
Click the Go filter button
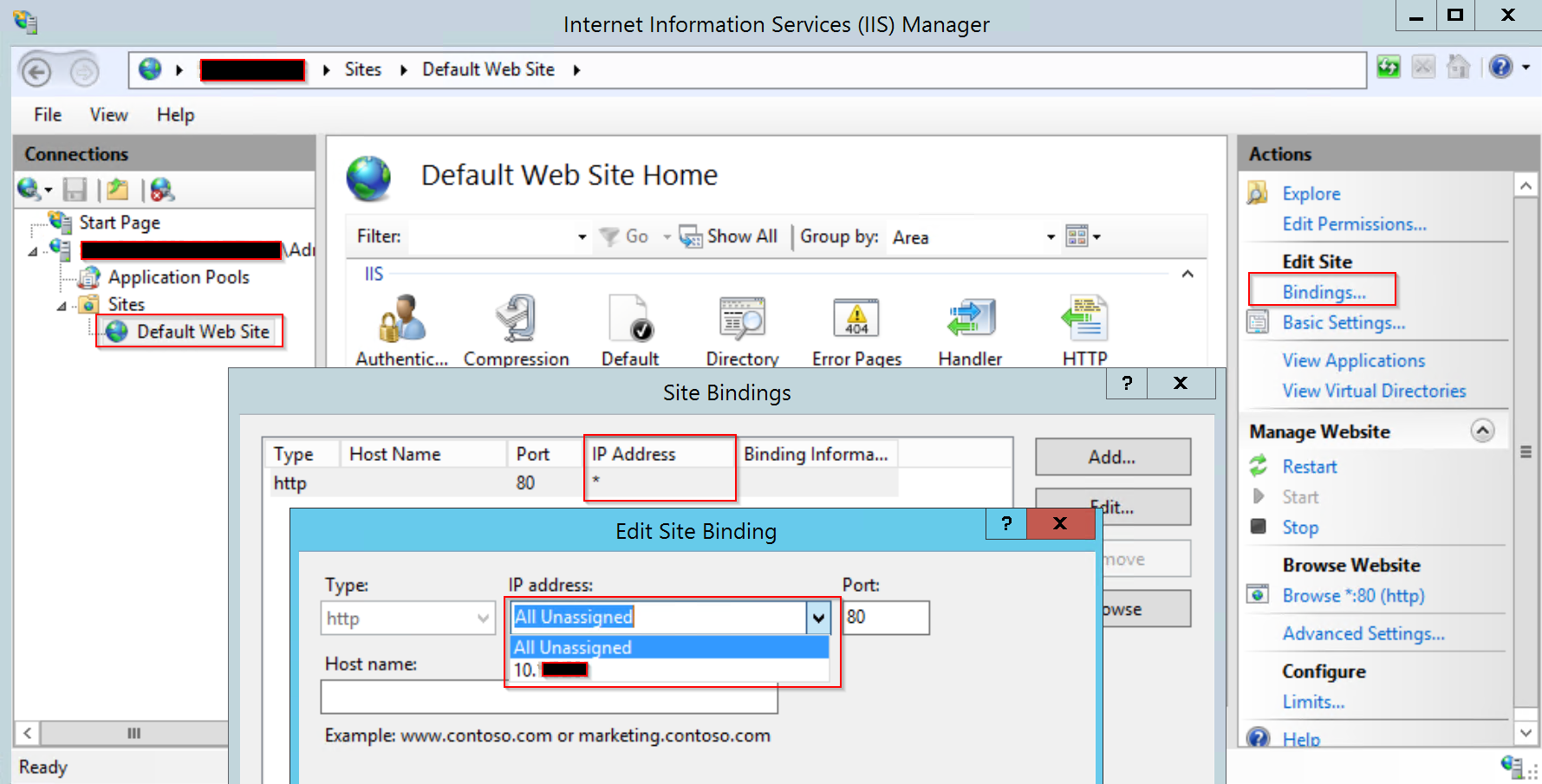point(624,236)
